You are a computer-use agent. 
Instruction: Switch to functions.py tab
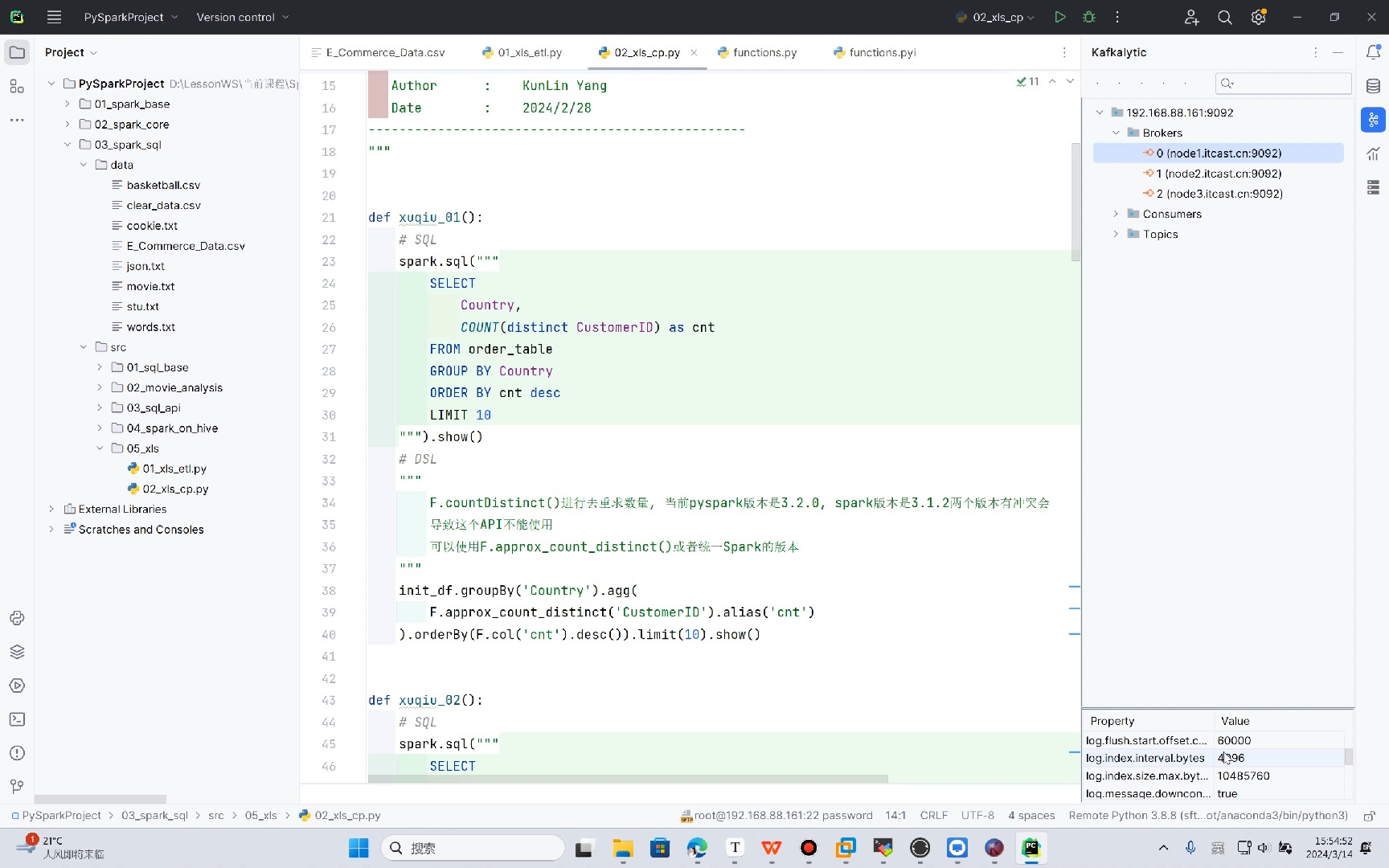click(x=756, y=52)
